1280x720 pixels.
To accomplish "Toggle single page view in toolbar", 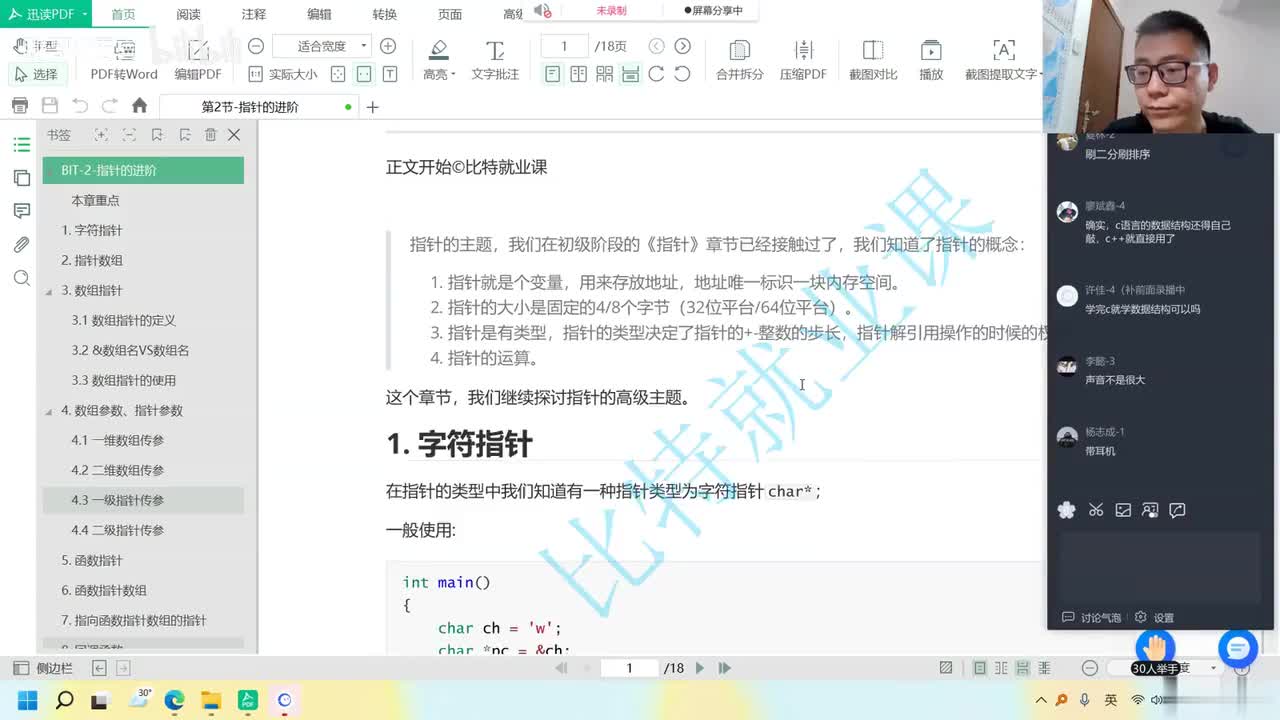I will pos(552,74).
